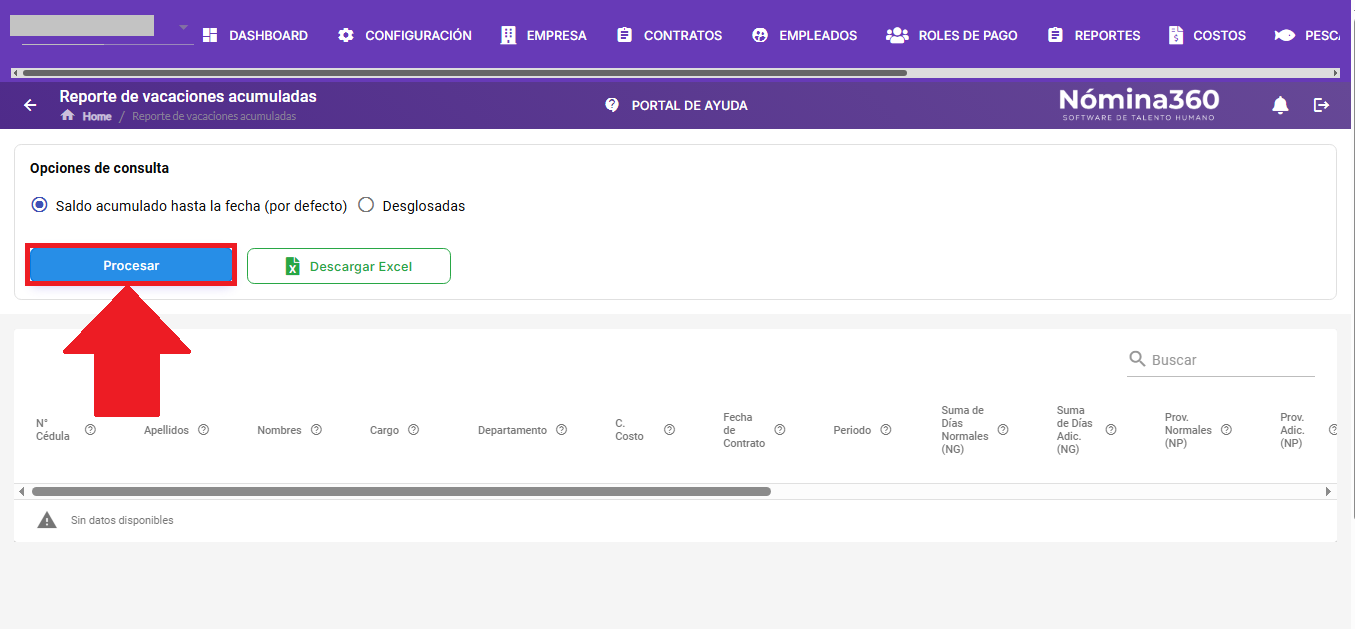Open the DASHBOARD menu item

(255, 35)
